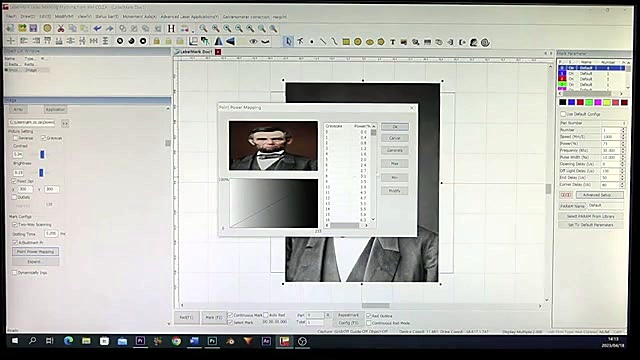Image resolution: width=640 pixels, height=360 pixels.
Task: Click the Contrast slider handle
Action: (x=42, y=154)
